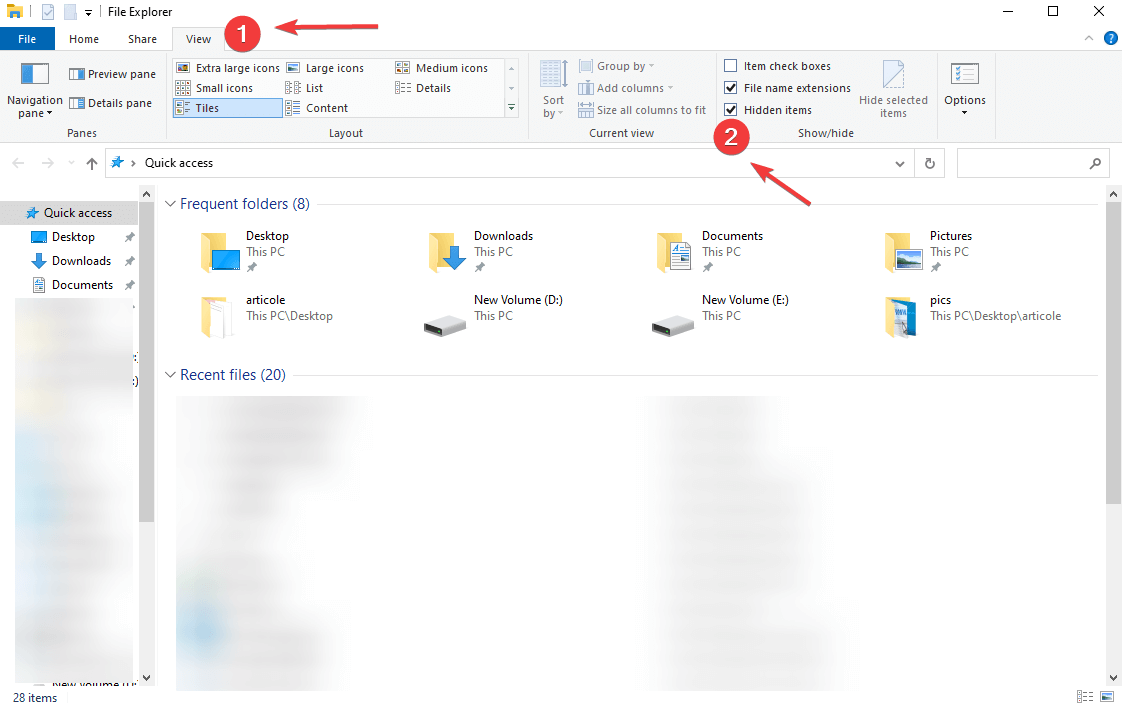The height and width of the screenshot is (709, 1123).
Task: Enable Item check boxes
Action: (731, 66)
